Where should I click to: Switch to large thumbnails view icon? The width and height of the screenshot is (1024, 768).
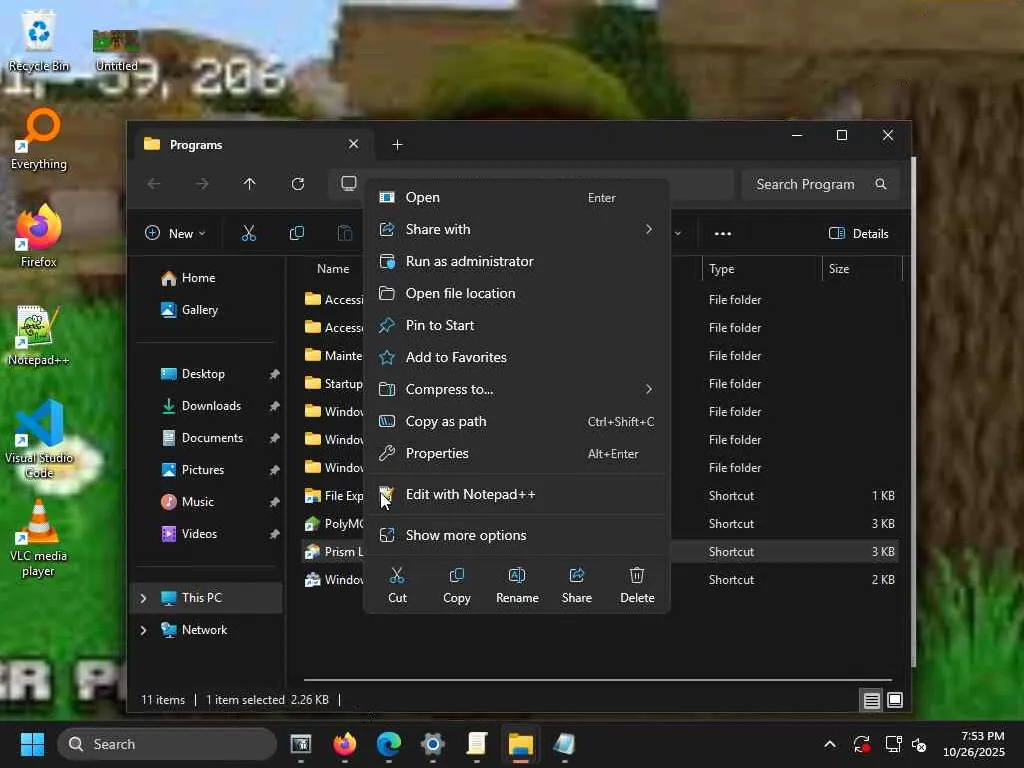895,700
